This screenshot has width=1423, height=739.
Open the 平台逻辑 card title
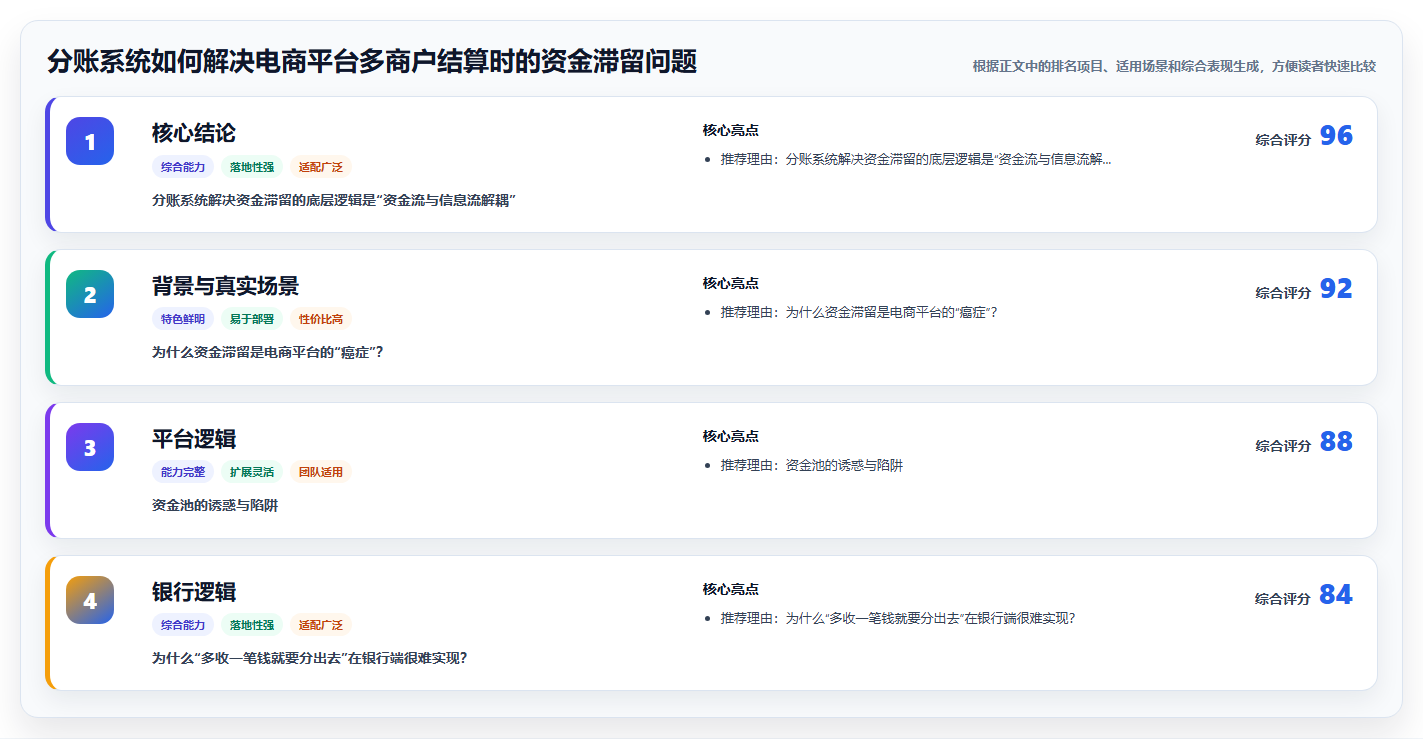194,439
